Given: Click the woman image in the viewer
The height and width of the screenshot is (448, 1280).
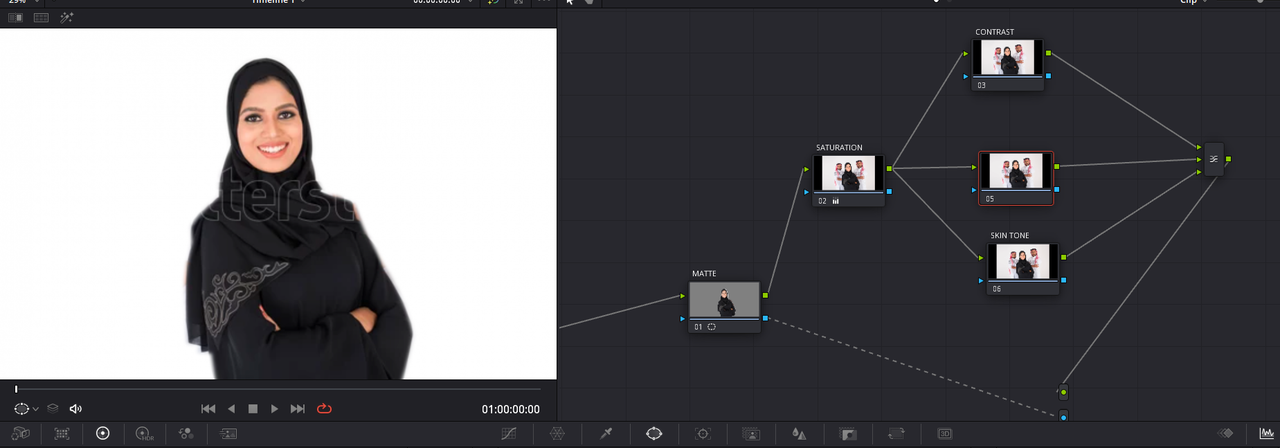Looking at the screenshot, I should coord(301,220).
